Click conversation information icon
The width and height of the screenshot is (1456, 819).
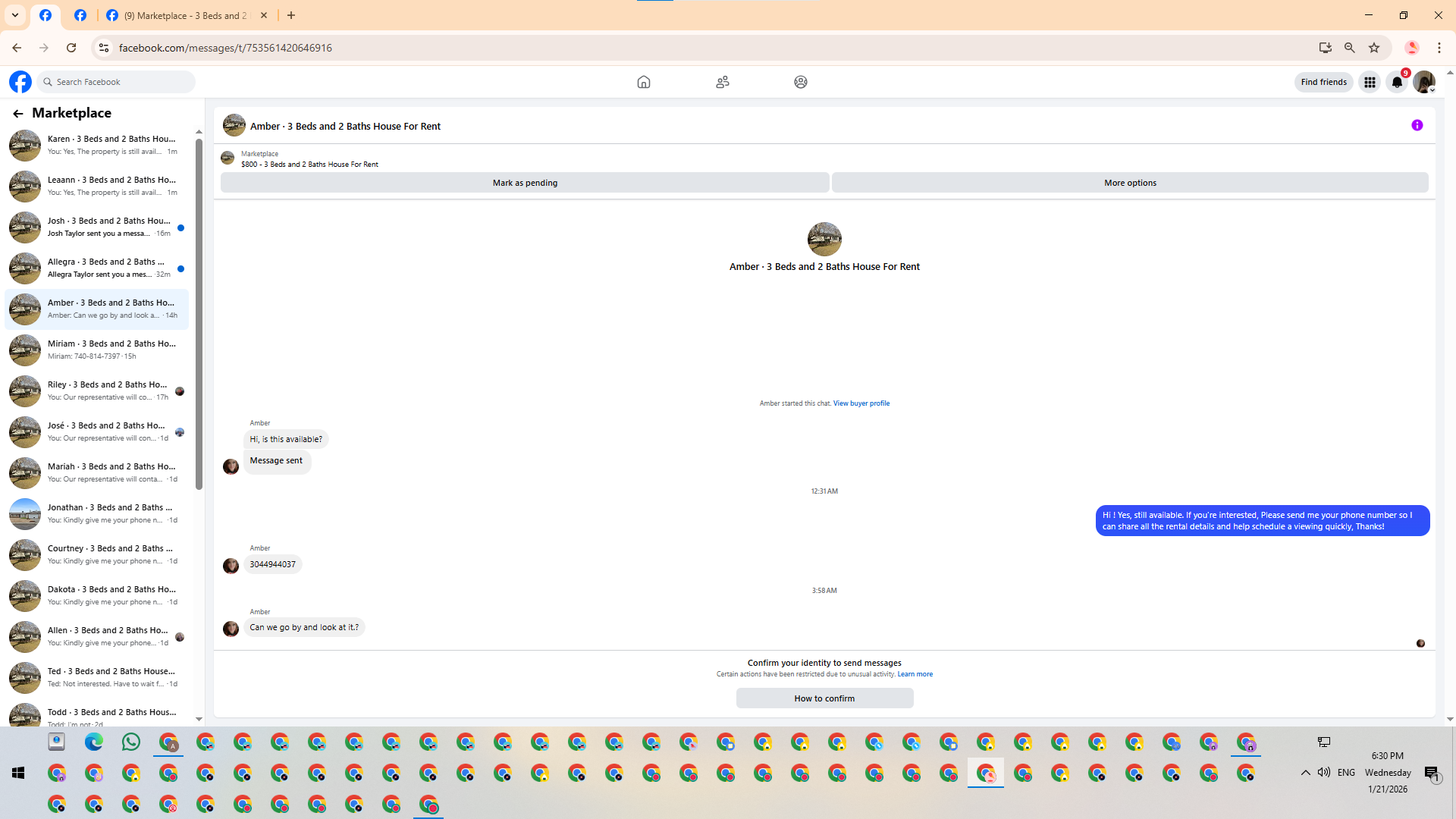pos(1417,126)
